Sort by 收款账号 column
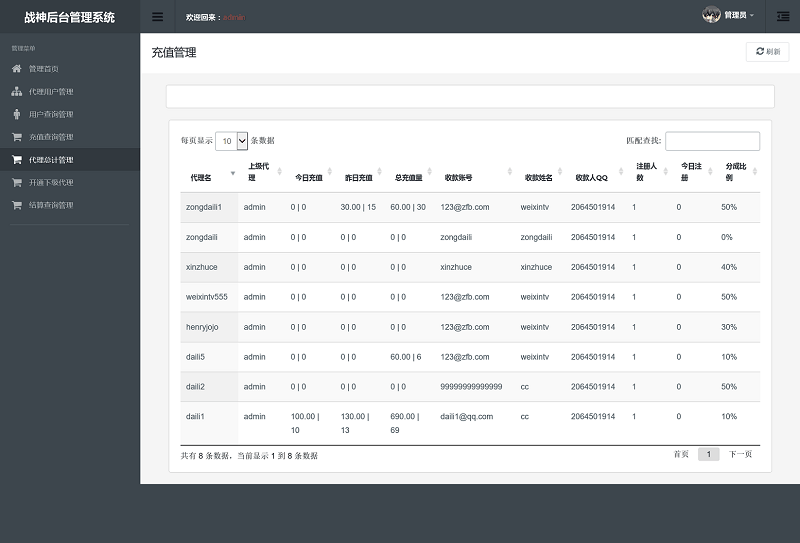800x543 pixels. pos(475,172)
